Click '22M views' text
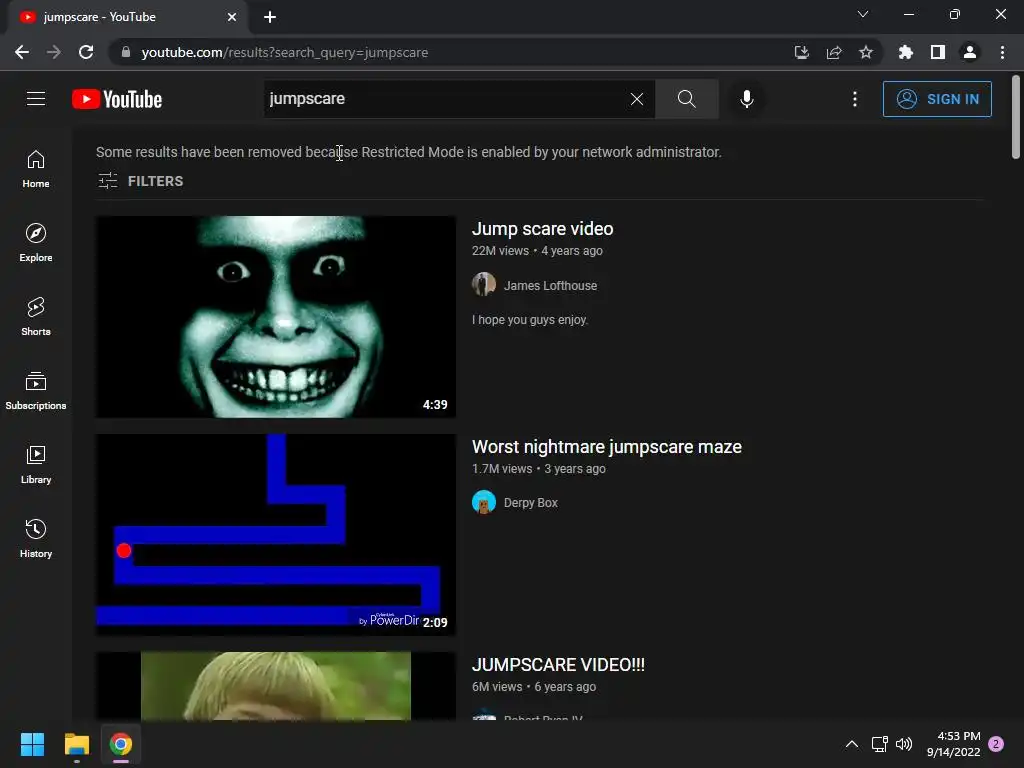 pyautogui.click(x=500, y=251)
